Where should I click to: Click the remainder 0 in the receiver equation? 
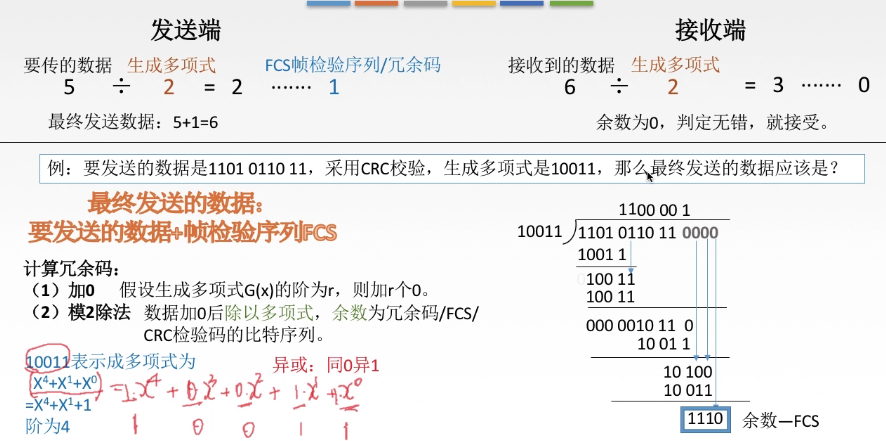click(863, 86)
